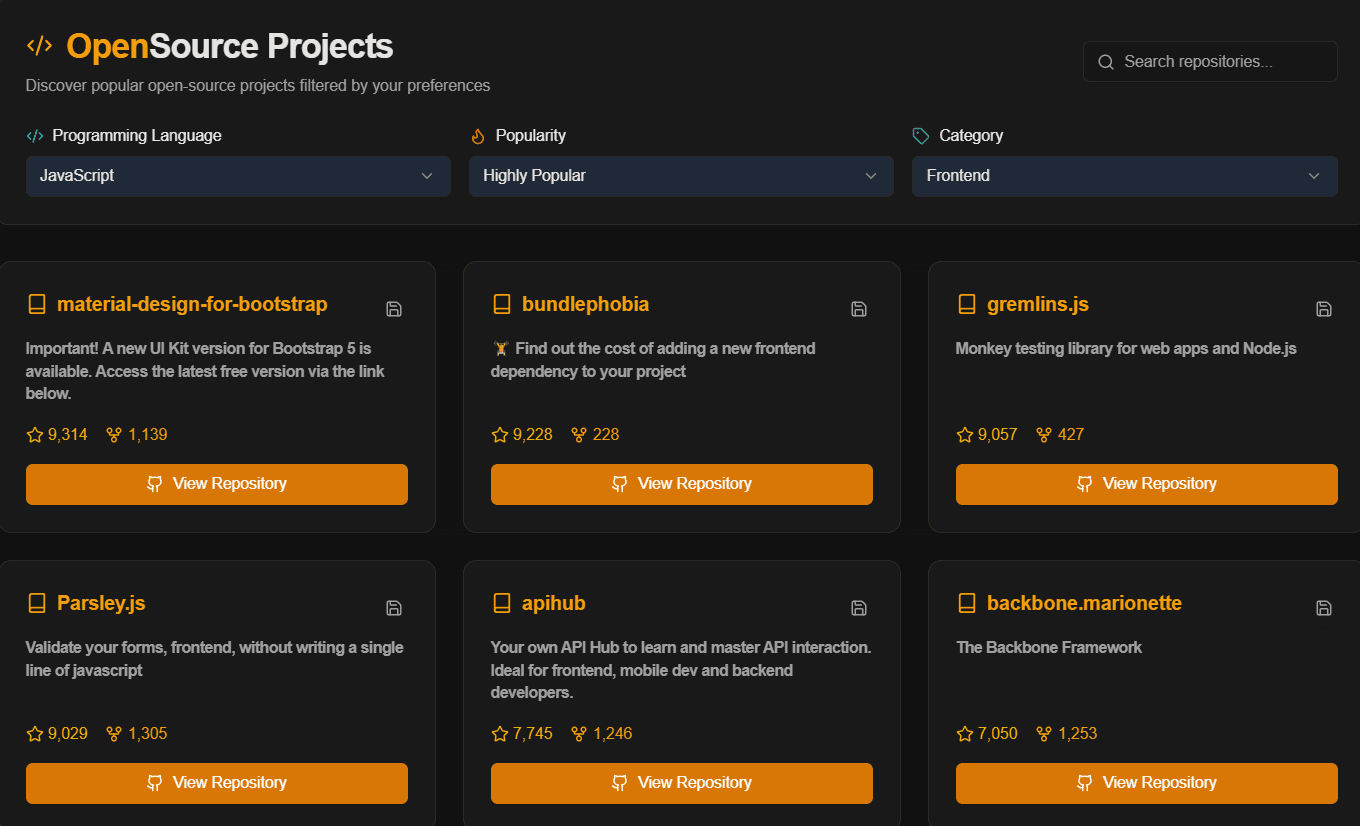This screenshot has width=1360, height=826.
Task: Click the fork icon on material-design-for-bootstrap card
Action: tap(114, 435)
